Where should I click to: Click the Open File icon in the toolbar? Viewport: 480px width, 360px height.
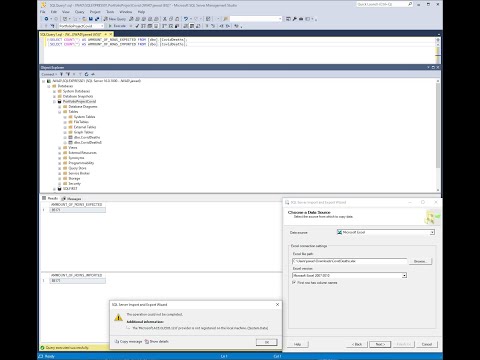(x=84, y=19)
